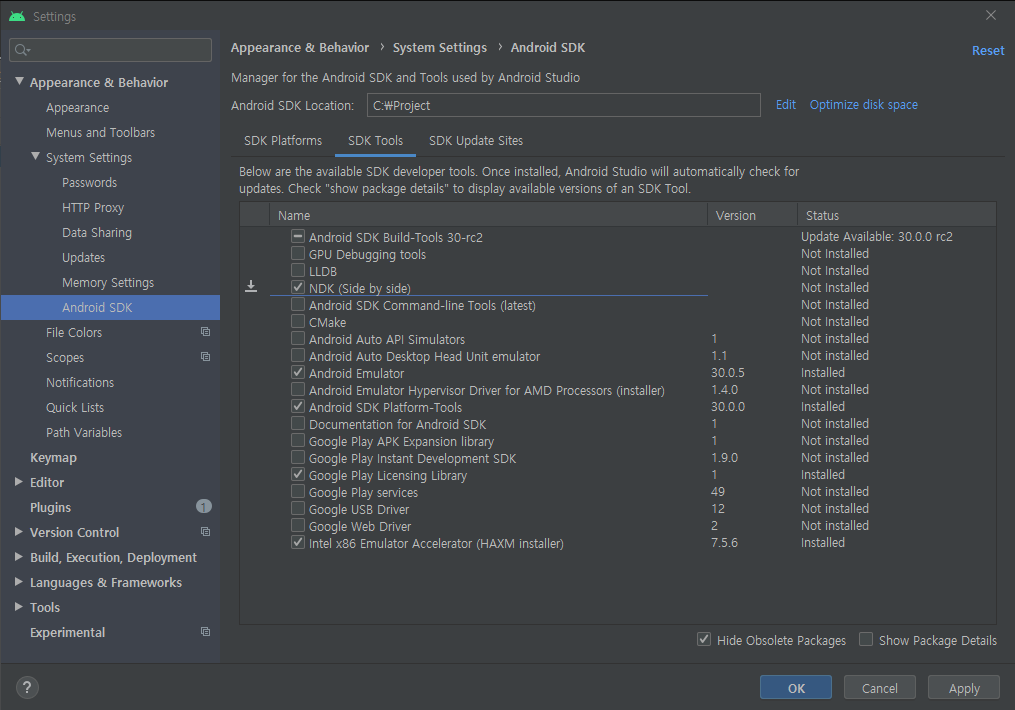
Task: Click the Edit SDK location link
Action: (786, 105)
